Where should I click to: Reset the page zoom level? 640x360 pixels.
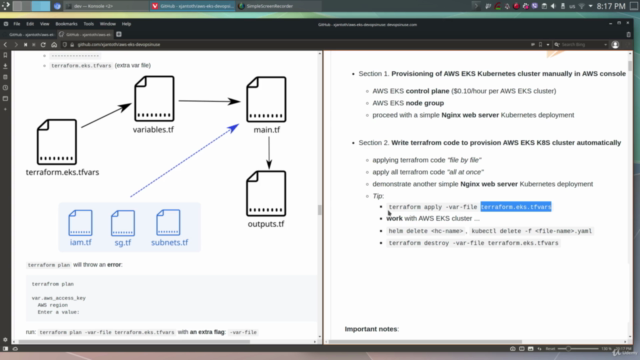coord(550,349)
